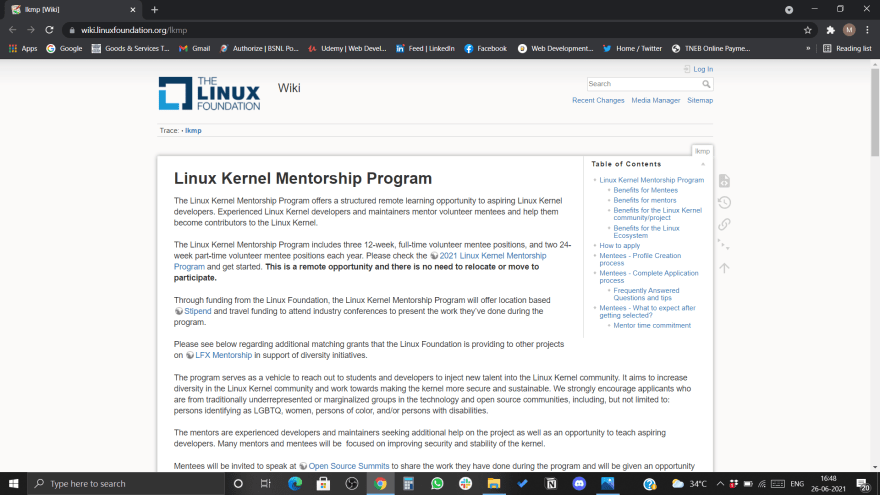Click the lkmp trace breadcrumb

(193, 131)
